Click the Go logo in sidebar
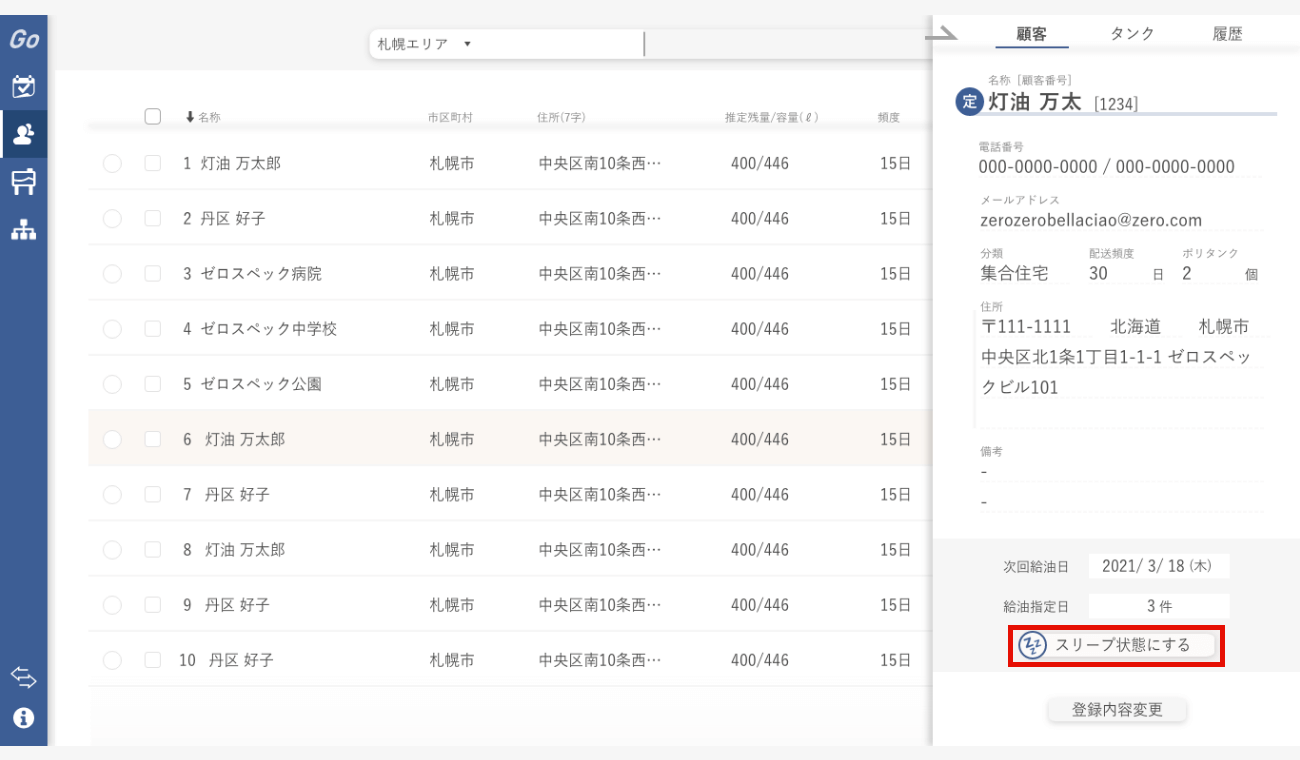The height and width of the screenshot is (760, 1300). coord(24,40)
